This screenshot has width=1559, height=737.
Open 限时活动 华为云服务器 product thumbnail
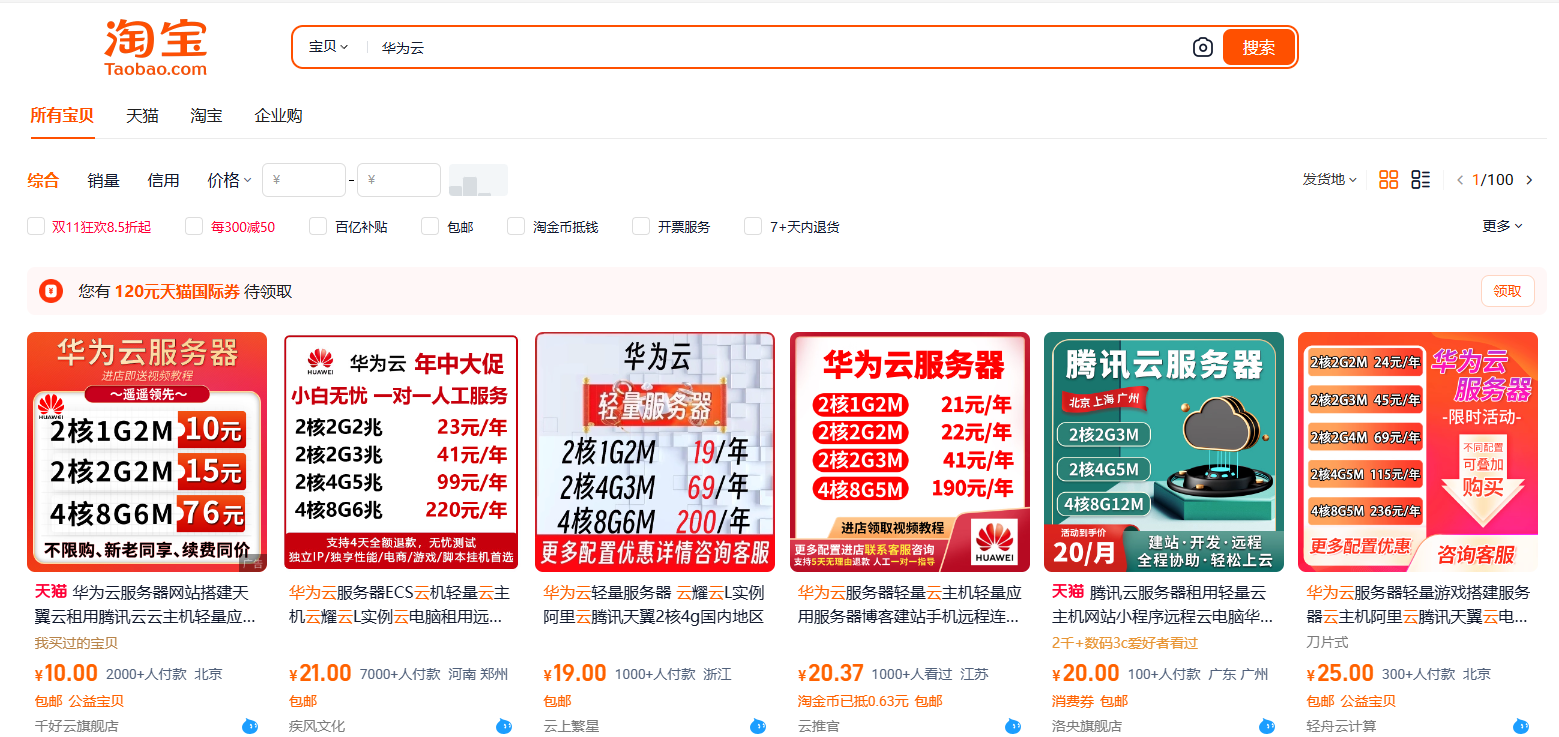click(x=1418, y=452)
